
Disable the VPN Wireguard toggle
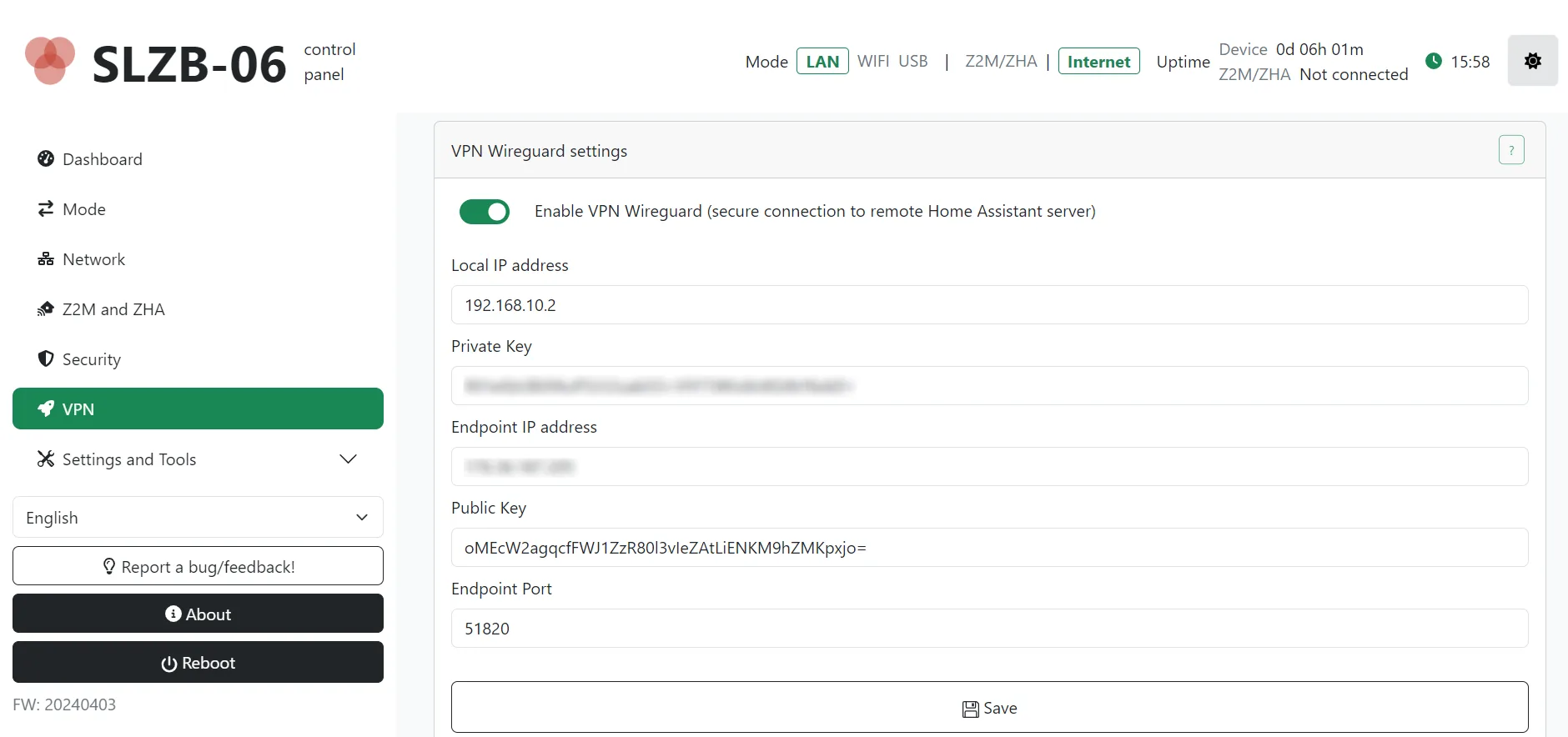pos(485,212)
